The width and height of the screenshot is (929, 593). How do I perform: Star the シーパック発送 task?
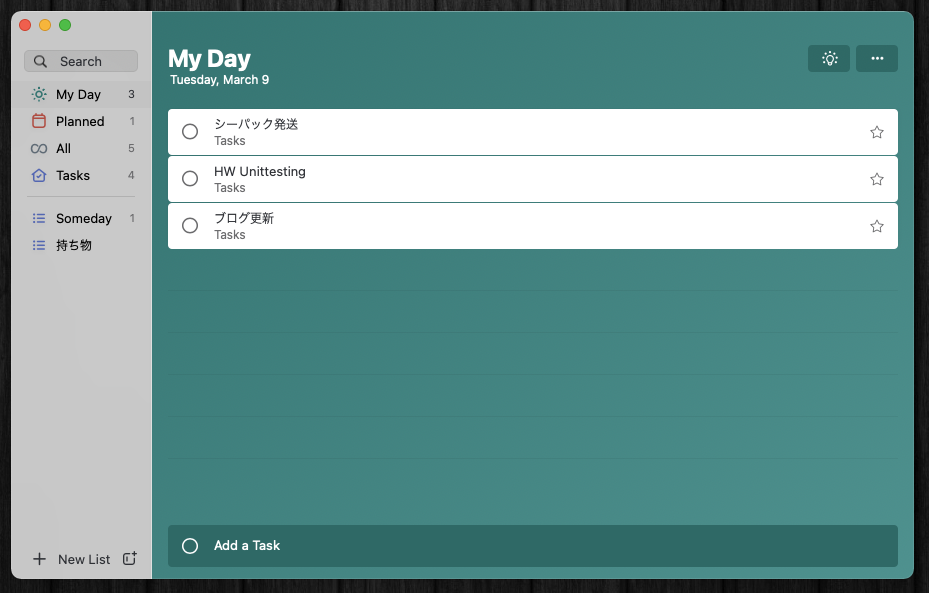(877, 132)
